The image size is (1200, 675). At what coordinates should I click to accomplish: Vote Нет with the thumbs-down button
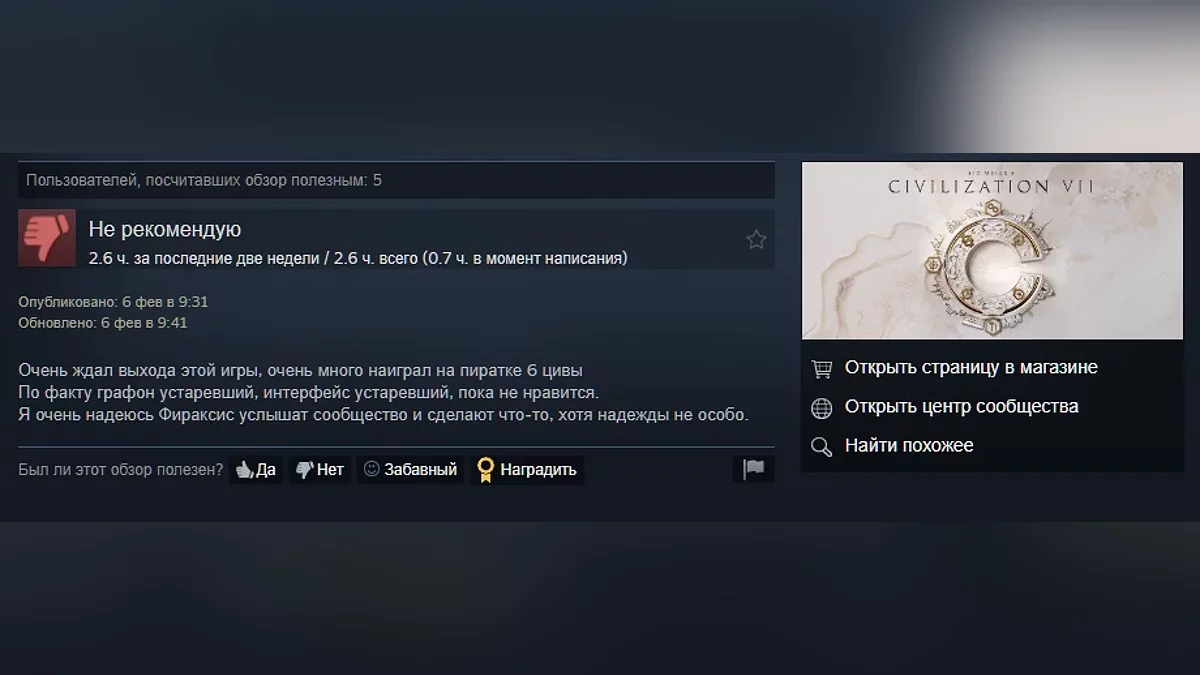[x=320, y=470]
